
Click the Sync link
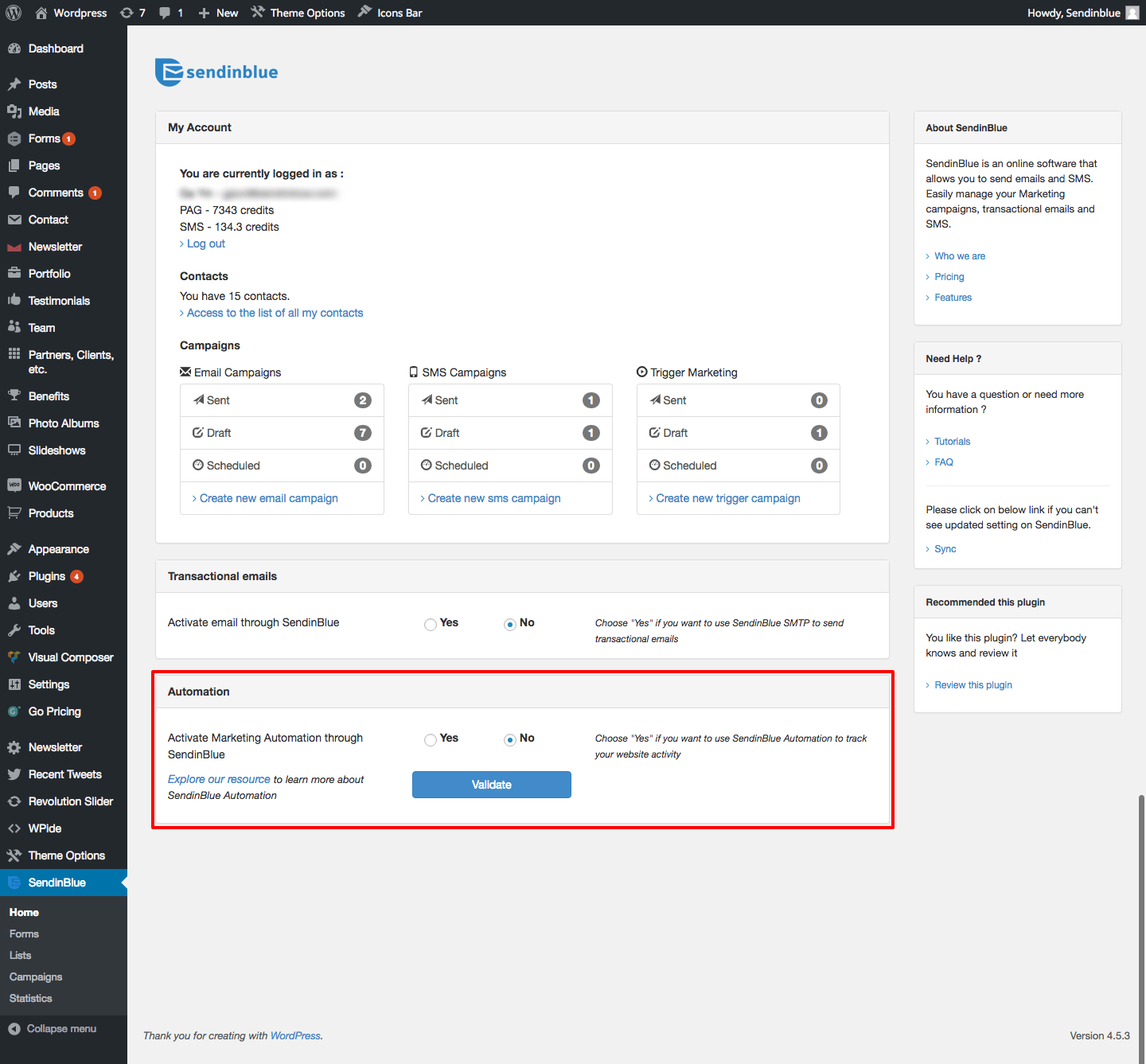pos(945,549)
